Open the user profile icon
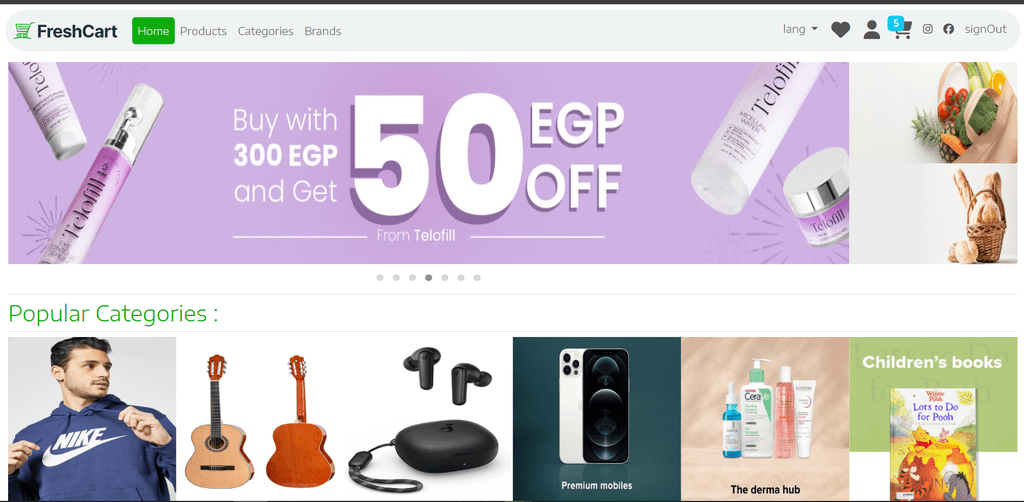1024x502 pixels. pos(871,29)
